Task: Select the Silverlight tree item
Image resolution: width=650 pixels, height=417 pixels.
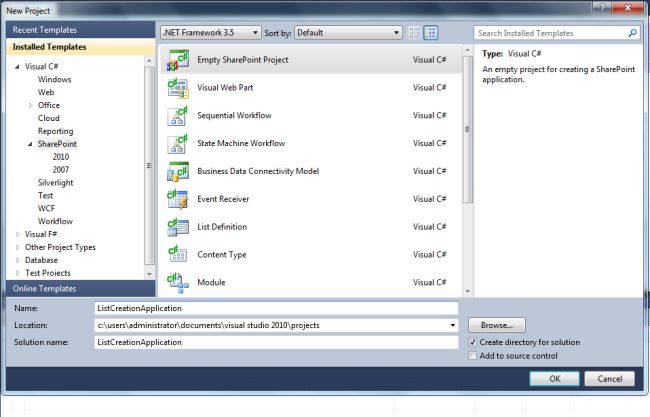Action: [56, 183]
